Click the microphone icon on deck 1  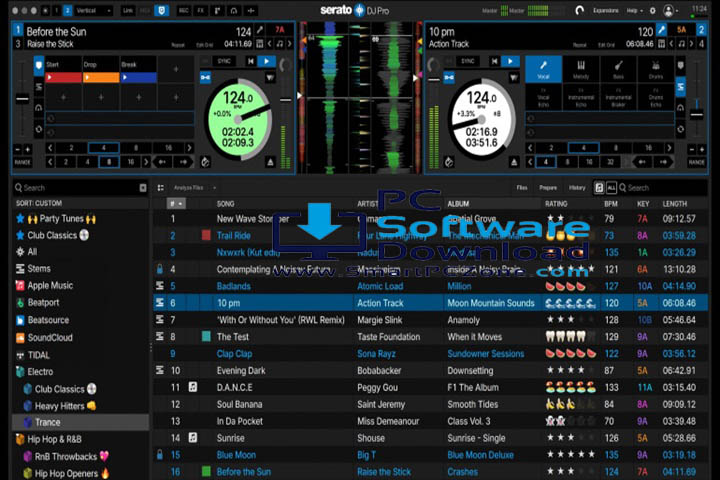tap(260, 30)
